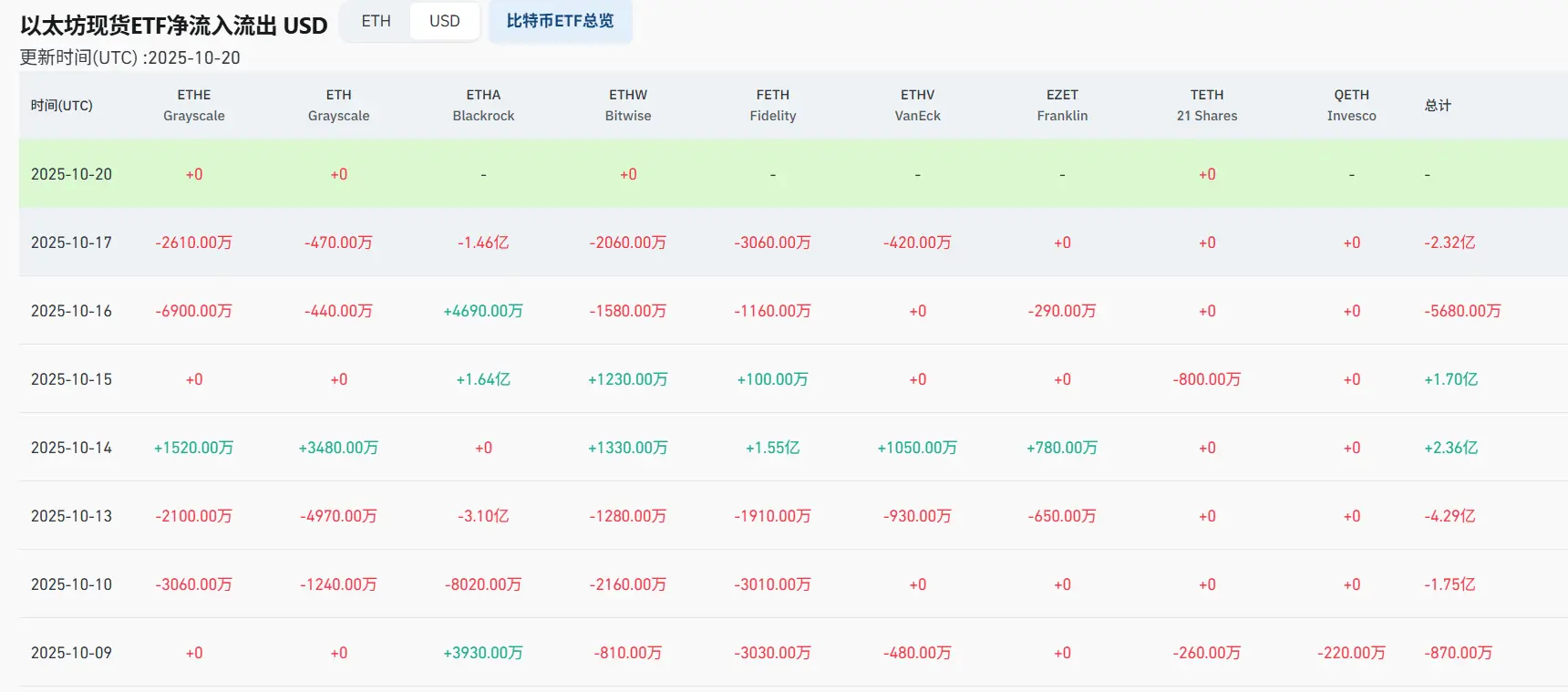This screenshot has height=692, width=1568.
Task: Click the ETHV VanEck column header
Action: [917, 106]
